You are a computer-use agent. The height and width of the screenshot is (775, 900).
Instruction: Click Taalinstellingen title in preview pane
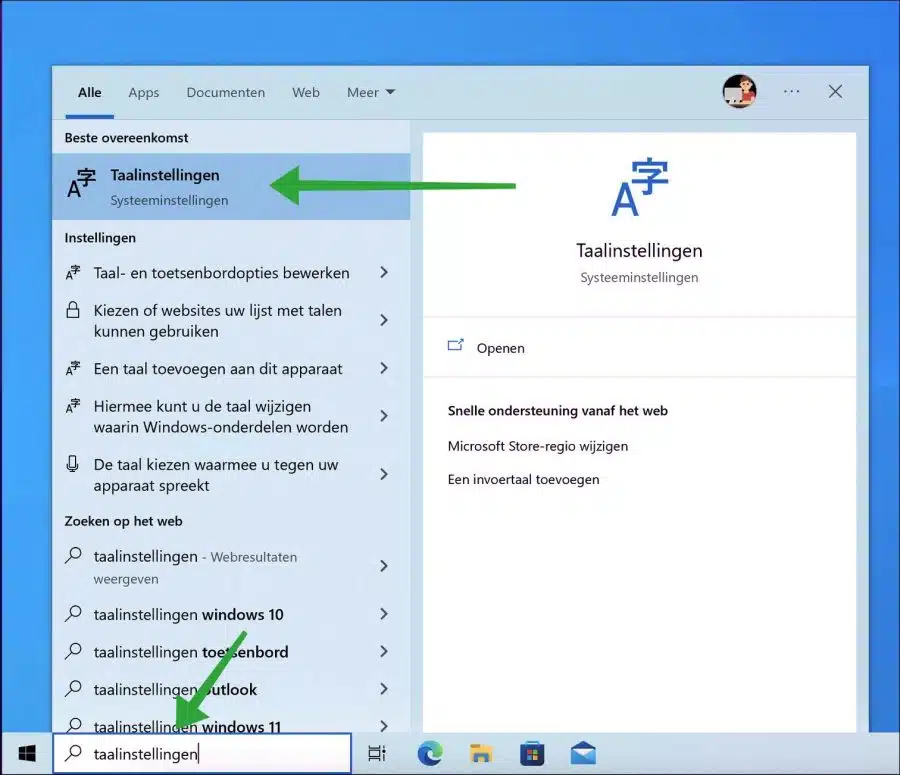[x=639, y=251]
